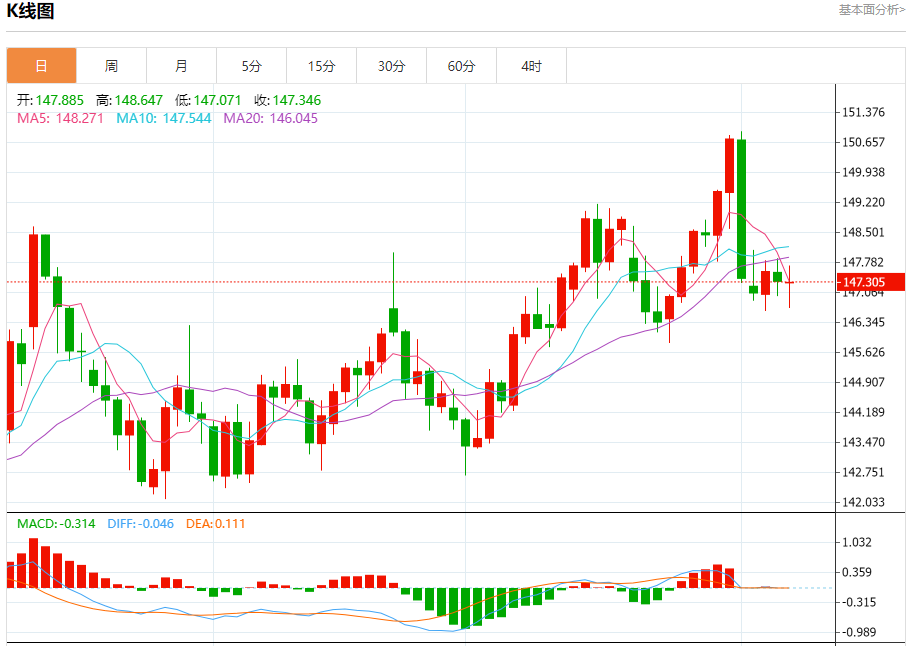The width and height of the screenshot is (914, 646).
Task: Click the K线图 heading
Action: [30, 11]
